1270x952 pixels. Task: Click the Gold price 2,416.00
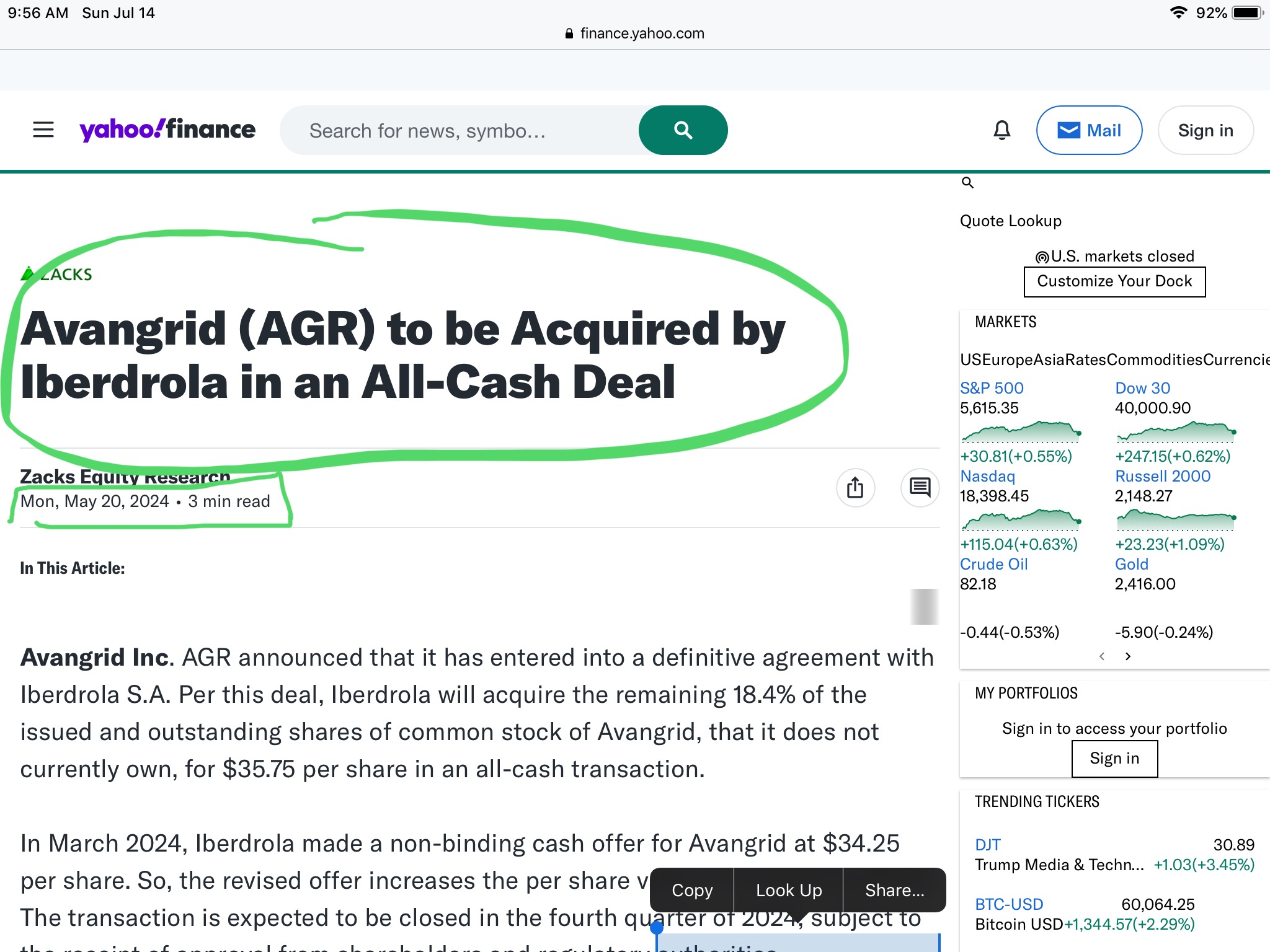coord(1145,584)
